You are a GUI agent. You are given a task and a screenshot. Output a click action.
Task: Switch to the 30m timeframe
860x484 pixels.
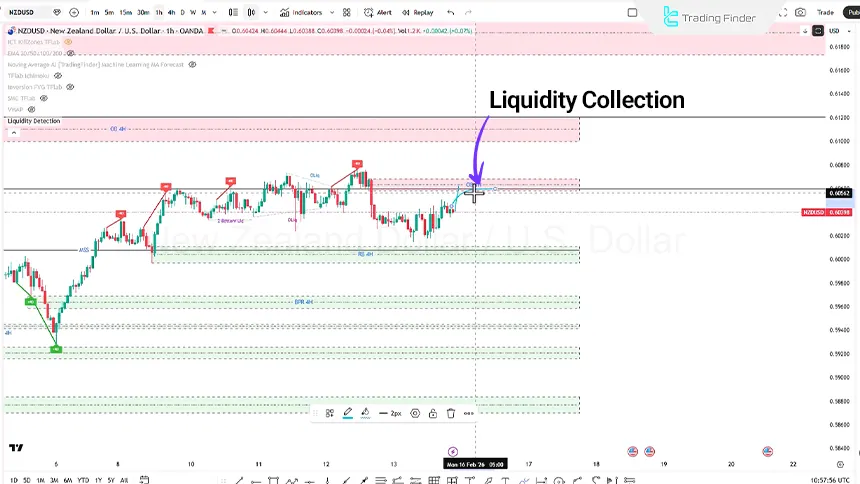pyautogui.click(x=143, y=12)
